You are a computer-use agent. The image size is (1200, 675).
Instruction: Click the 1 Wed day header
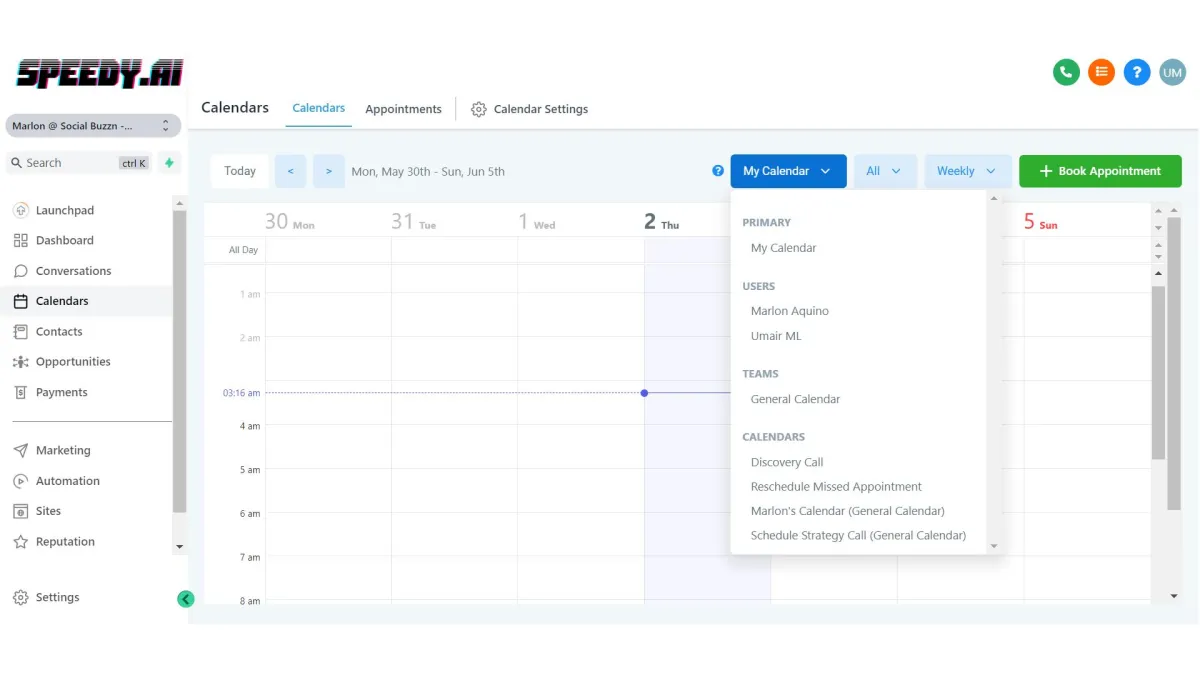[x=536, y=221]
